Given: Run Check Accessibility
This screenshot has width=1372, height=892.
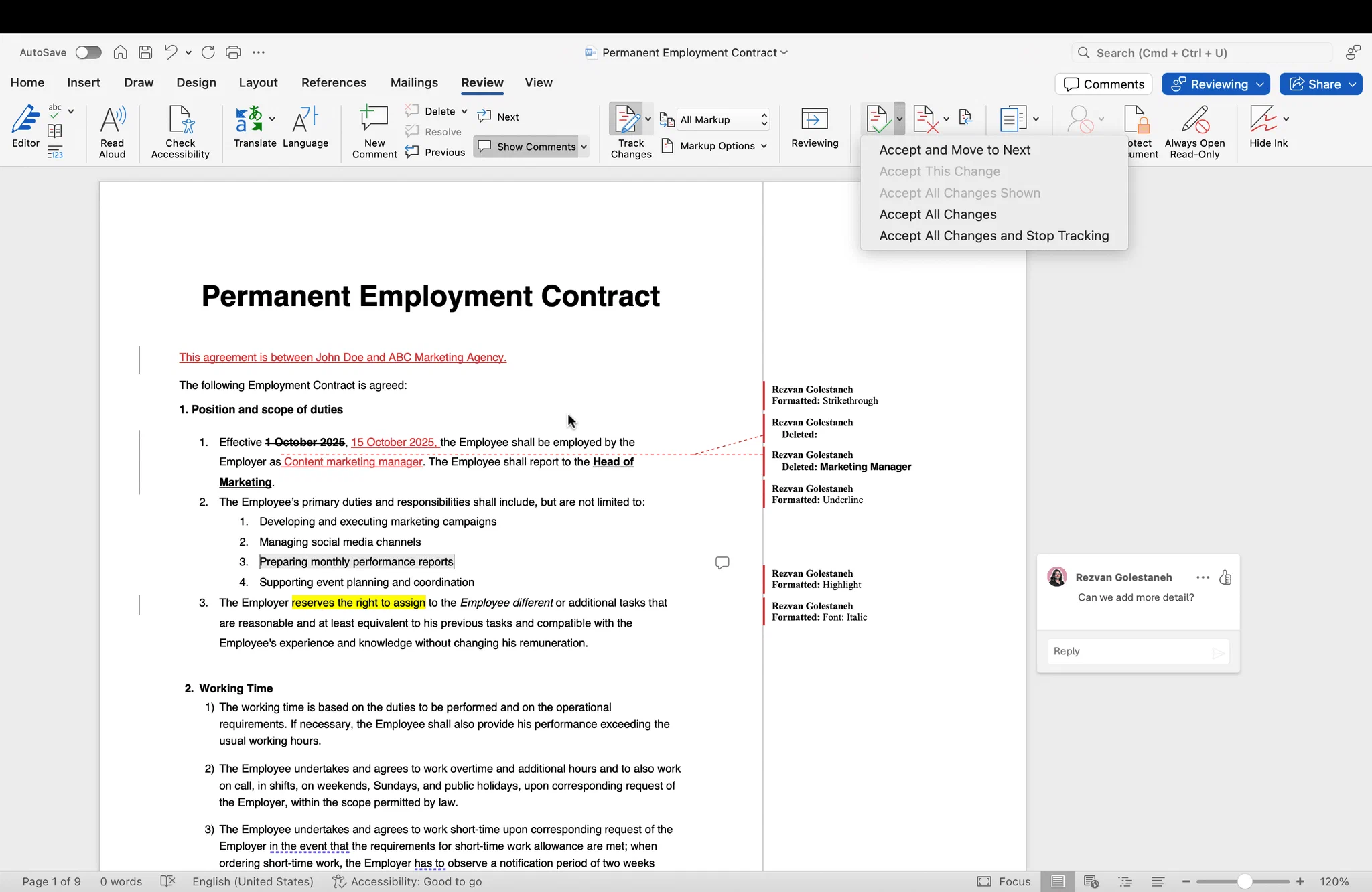Looking at the screenshot, I should pyautogui.click(x=180, y=132).
